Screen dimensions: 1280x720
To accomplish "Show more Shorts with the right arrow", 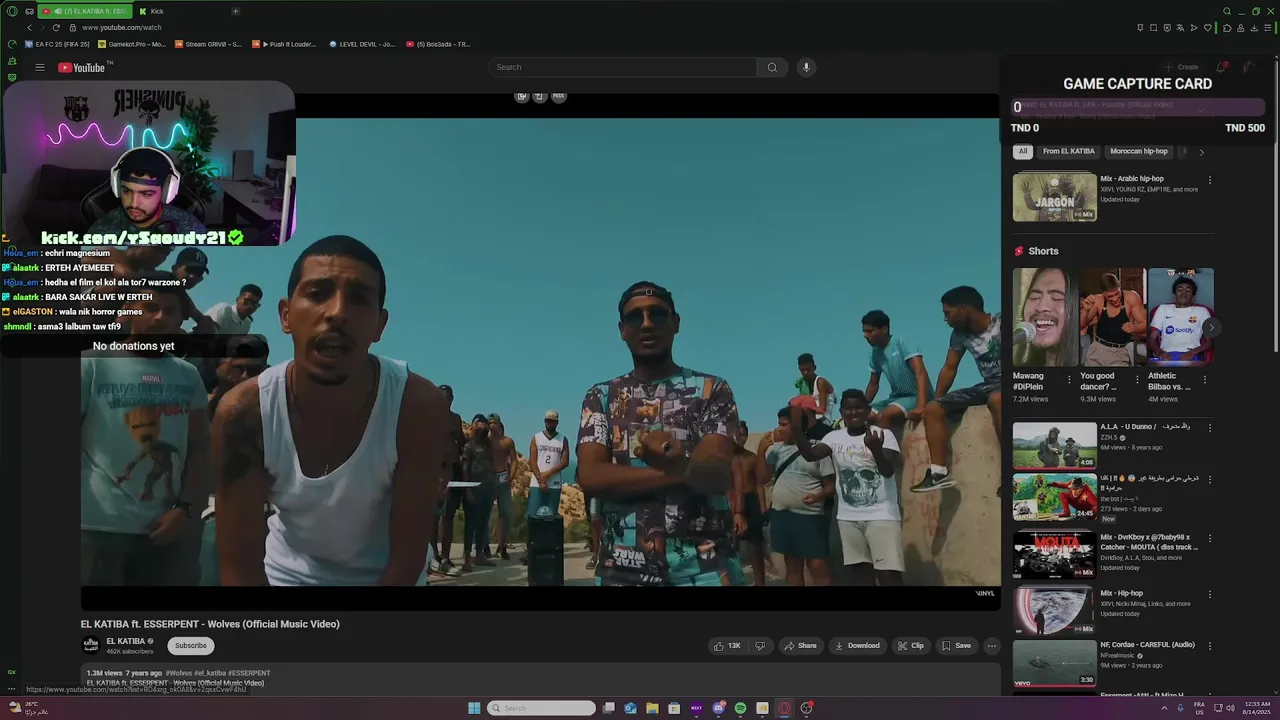I will [x=1211, y=328].
